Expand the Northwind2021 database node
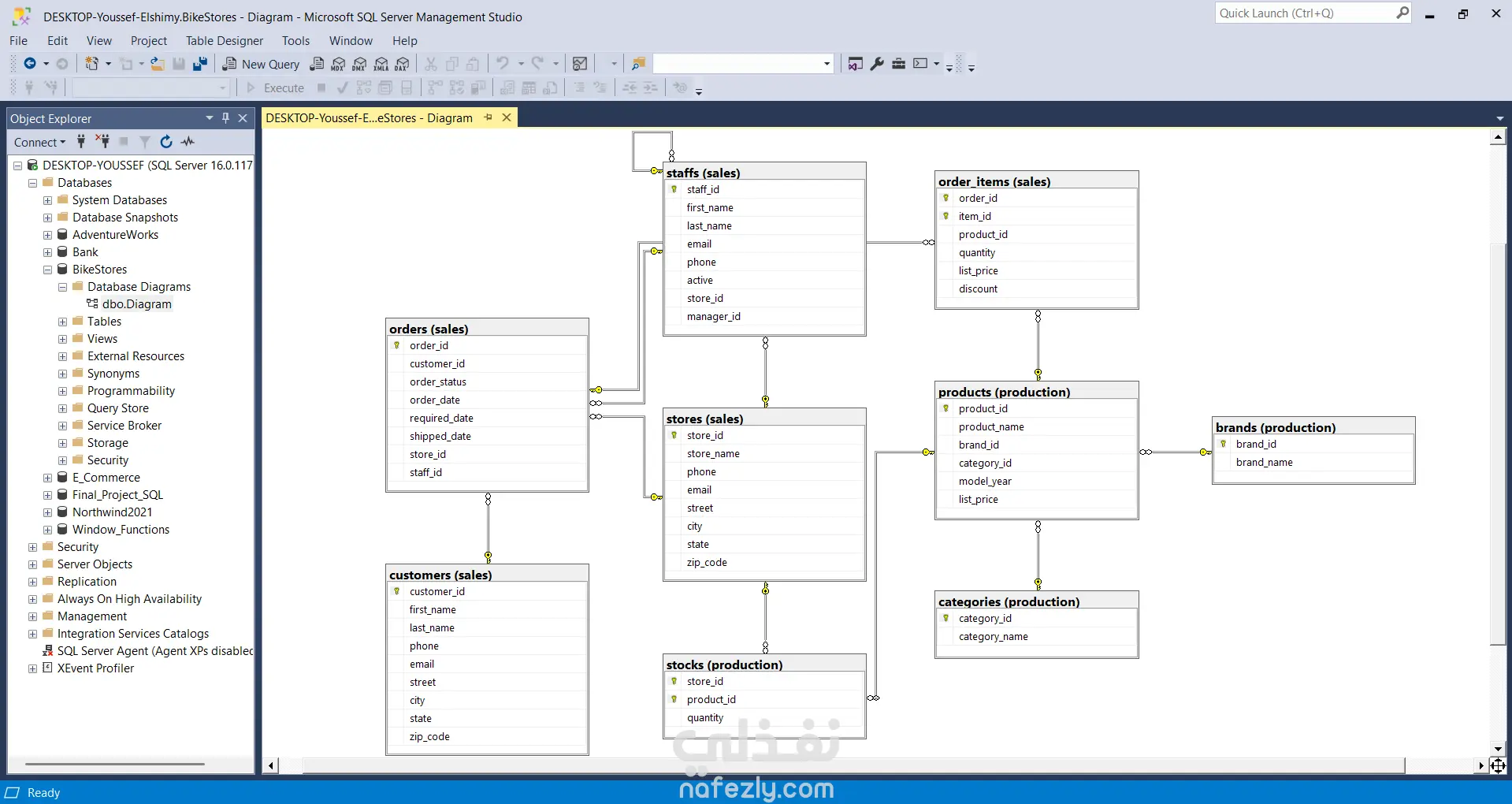The width and height of the screenshot is (1512, 804). (47, 512)
